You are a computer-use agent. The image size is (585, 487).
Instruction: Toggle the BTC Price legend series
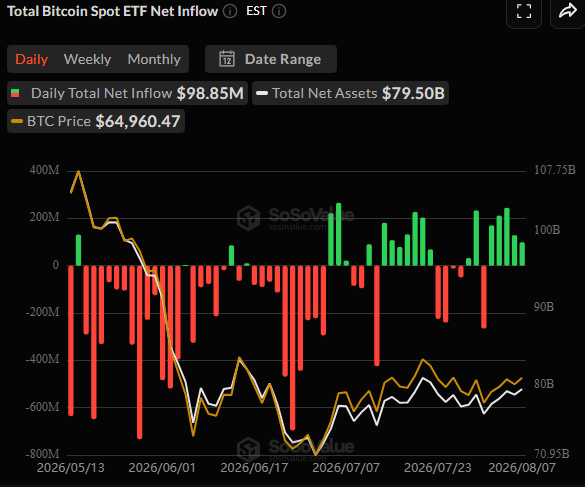pos(96,121)
